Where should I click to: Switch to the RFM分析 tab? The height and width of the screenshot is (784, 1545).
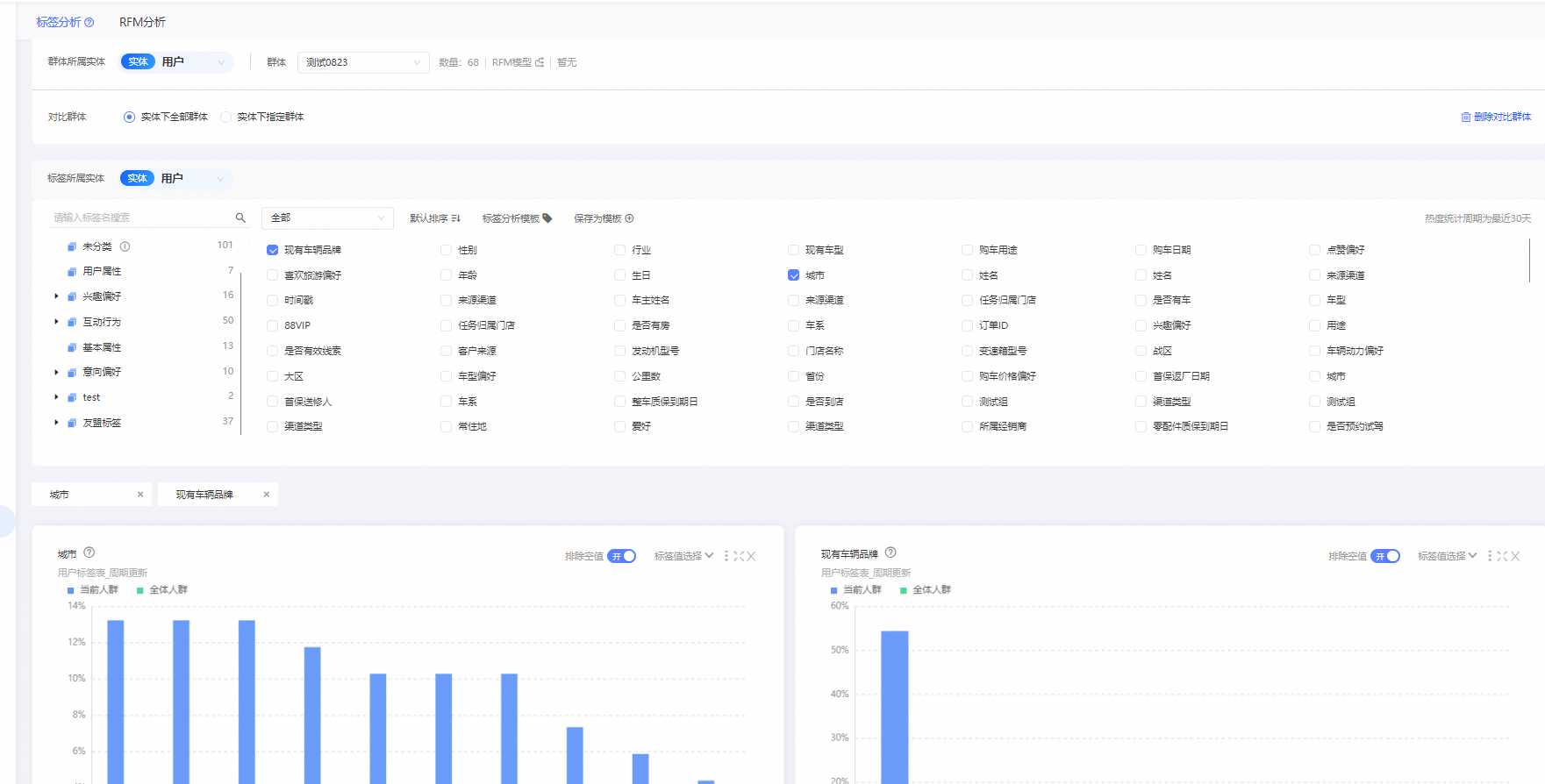pos(142,22)
